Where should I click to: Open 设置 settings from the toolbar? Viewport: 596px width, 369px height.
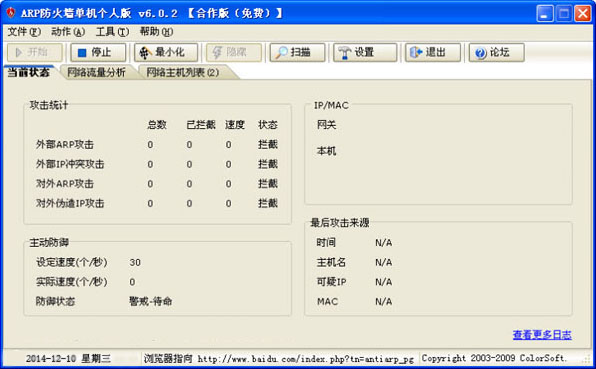click(x=365, y=52)
